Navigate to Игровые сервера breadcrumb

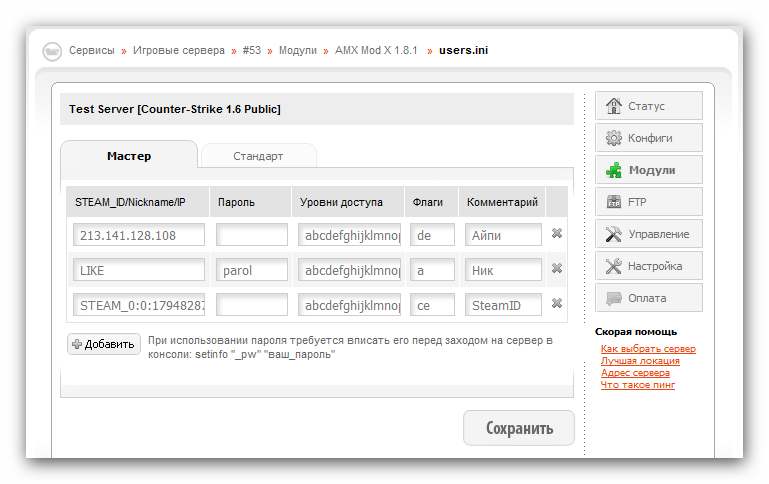(x=179, y=50)
